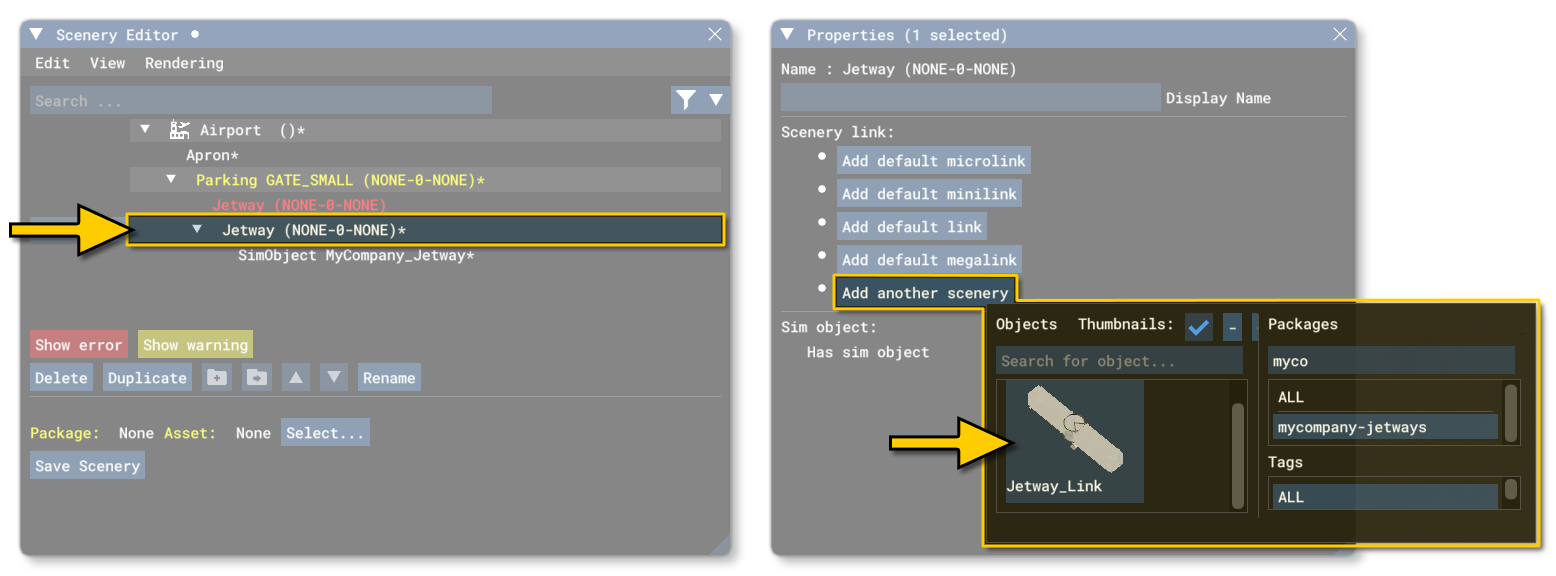Click the collapse triangle in Properties header

[786, 34]
